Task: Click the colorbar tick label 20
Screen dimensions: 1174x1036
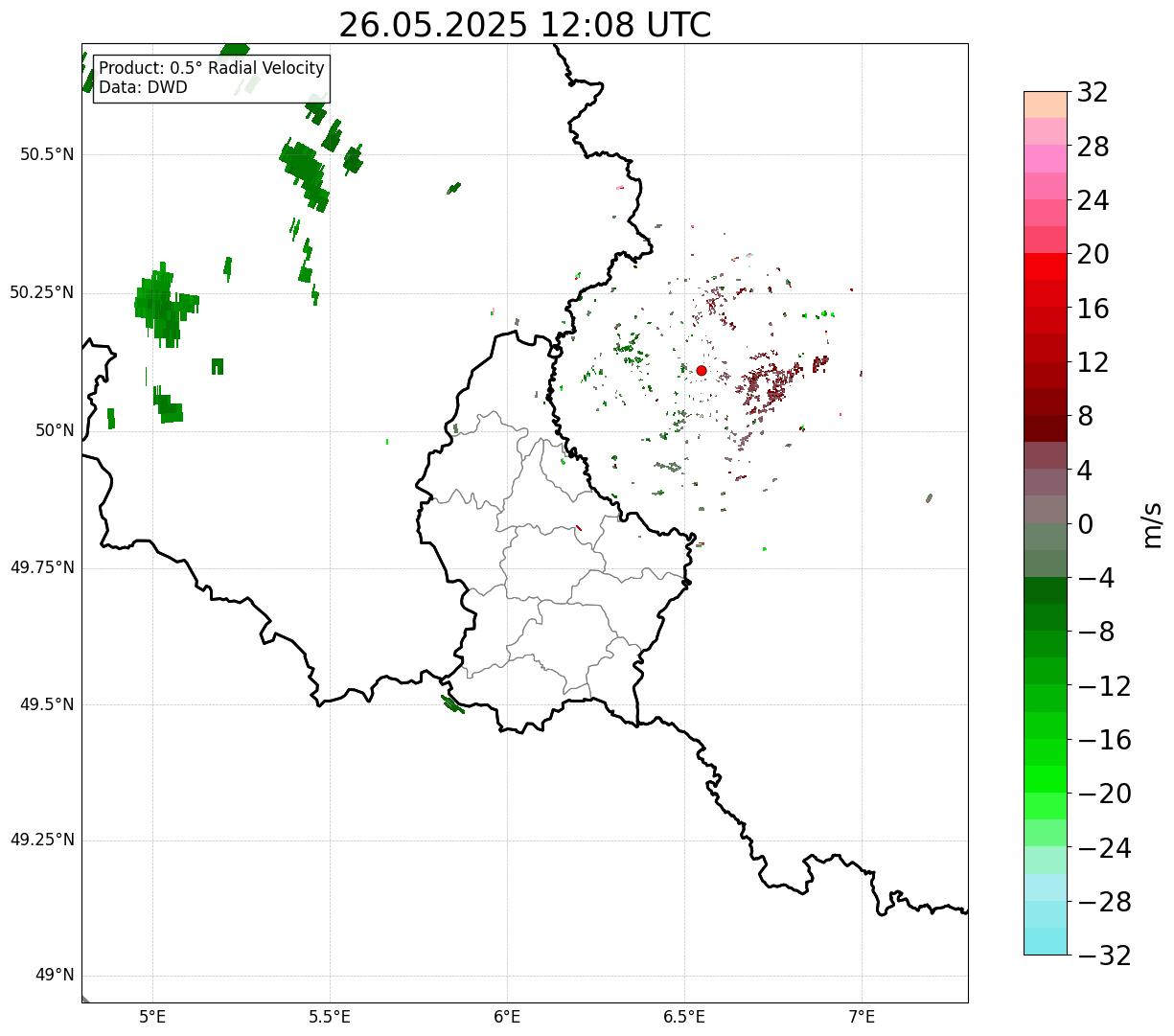Action: [x=1093, y=255]
